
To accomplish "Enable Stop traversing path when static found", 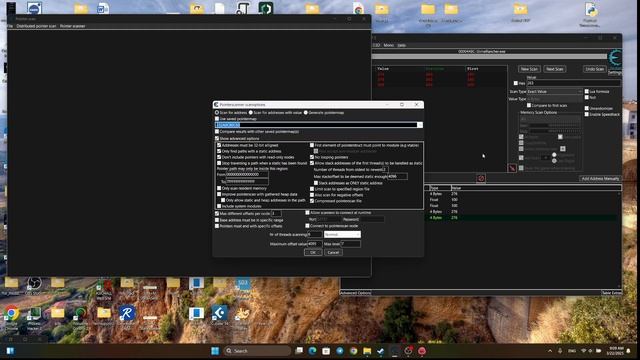I will pyautogui.click(x=219, y=163).
